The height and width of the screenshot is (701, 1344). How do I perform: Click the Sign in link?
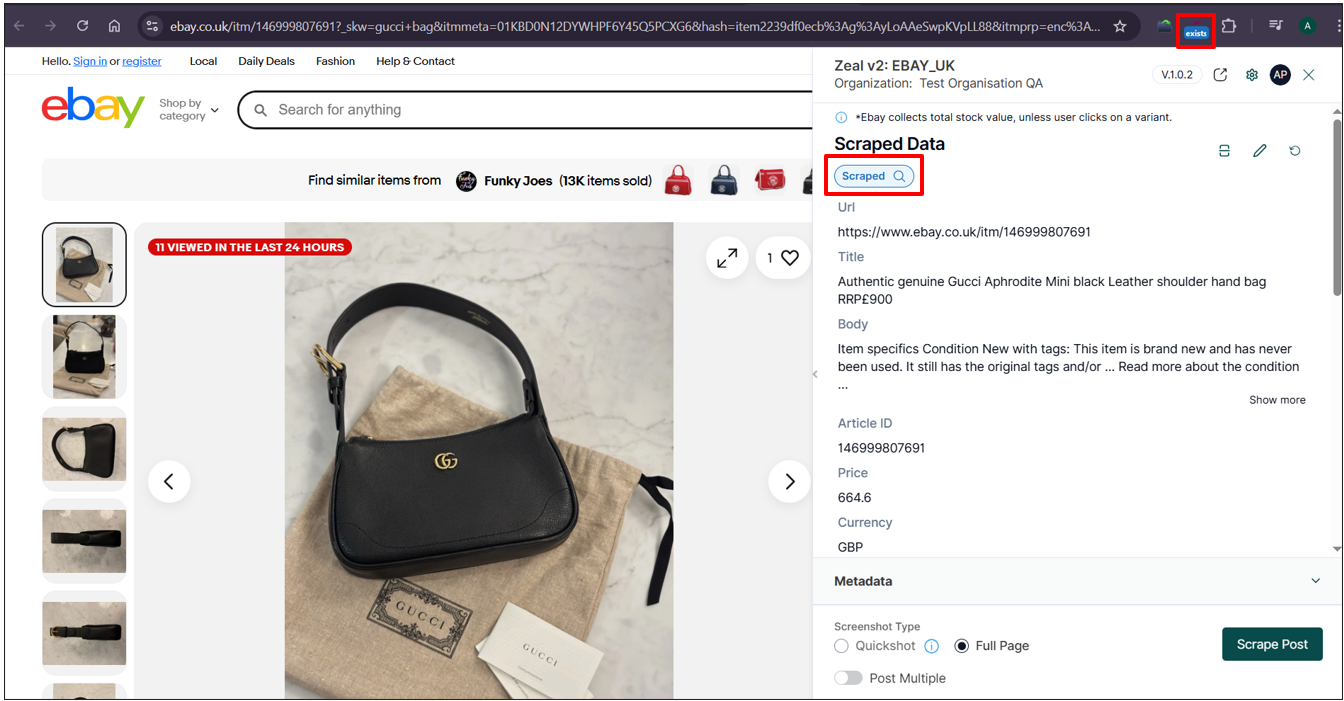coord(90,61)
